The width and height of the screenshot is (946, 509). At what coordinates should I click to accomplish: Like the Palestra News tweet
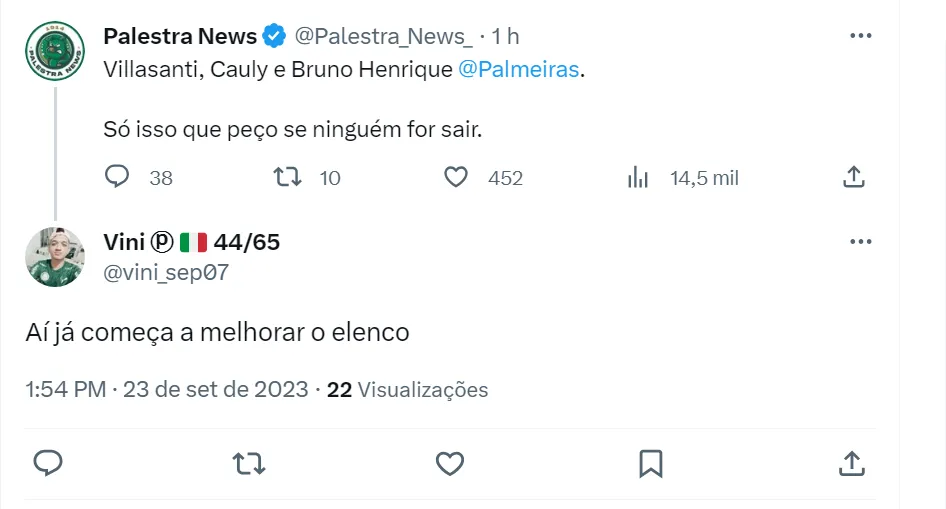pos(456,178)
